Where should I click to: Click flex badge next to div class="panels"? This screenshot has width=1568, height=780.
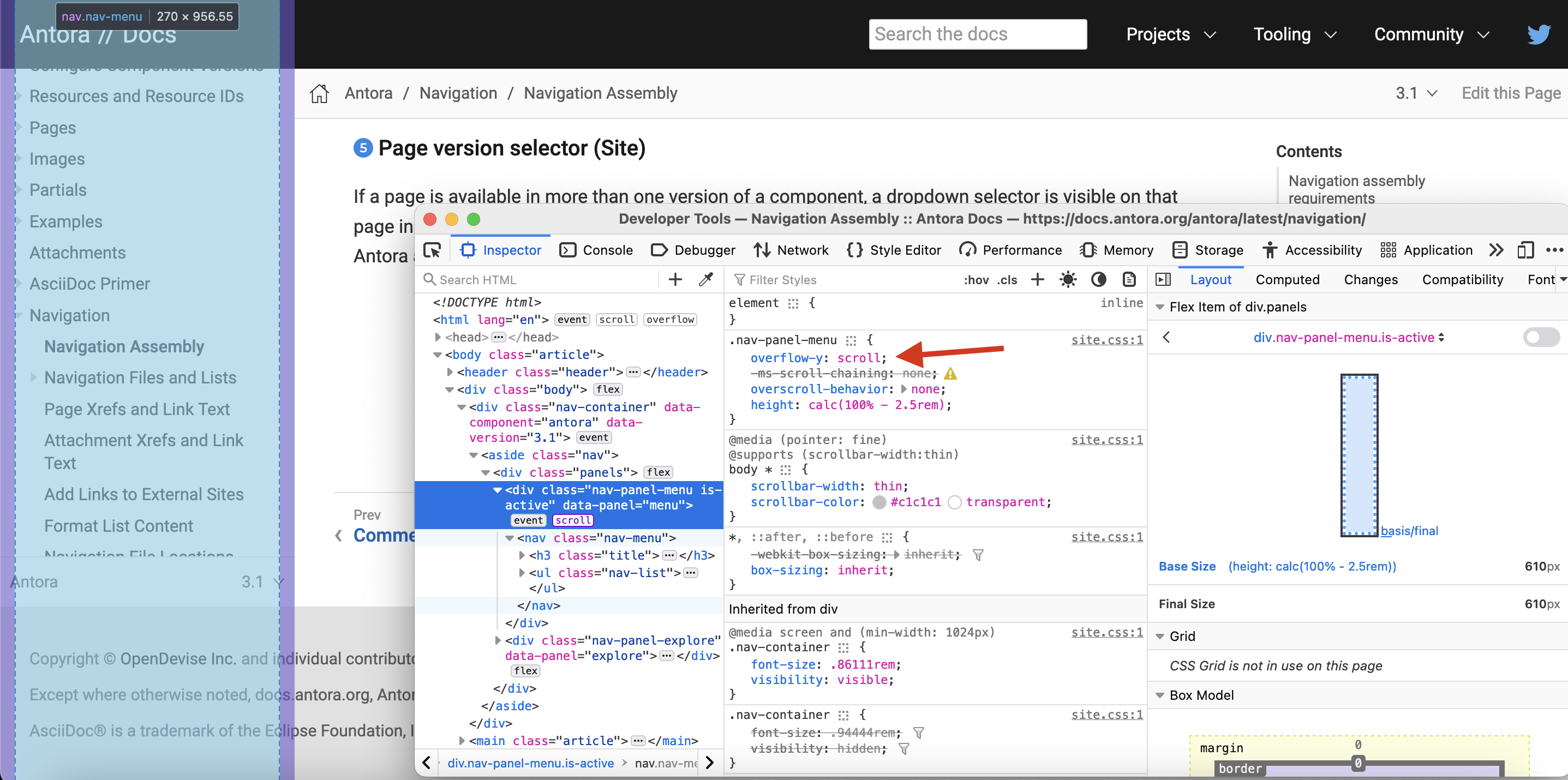coord(659,473)
